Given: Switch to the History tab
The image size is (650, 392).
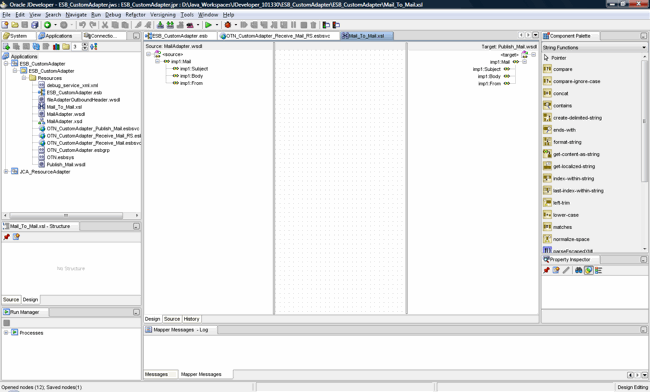Looking at the screenshot, I should 192,319.
